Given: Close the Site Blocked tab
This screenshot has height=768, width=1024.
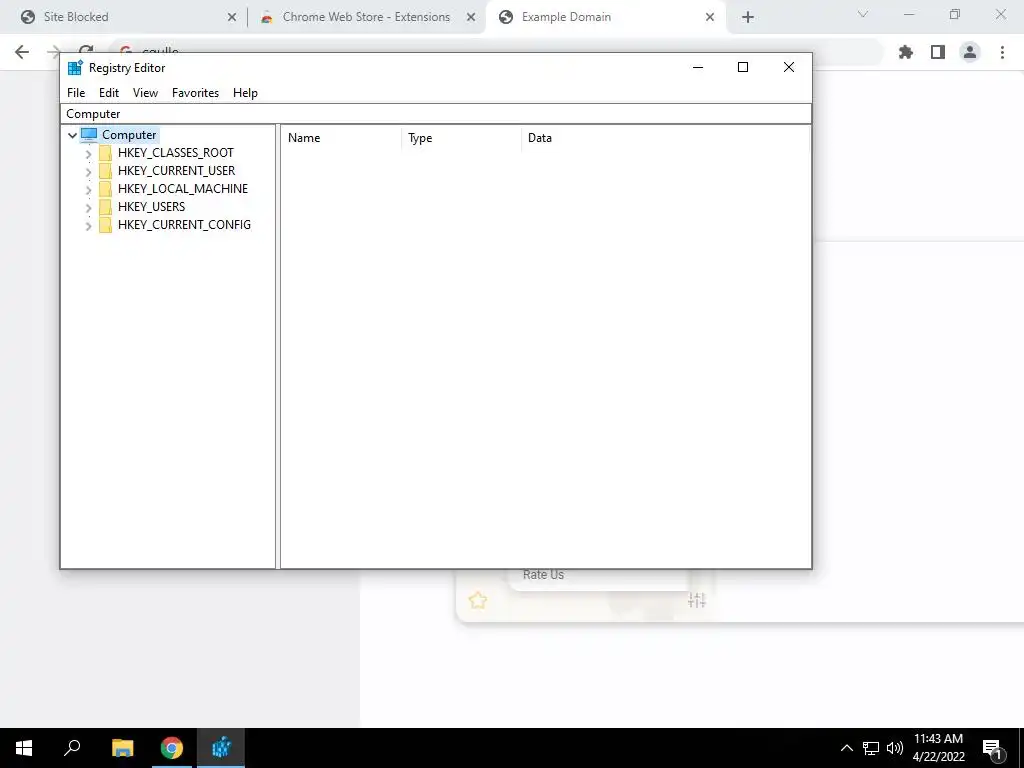Looking at the screenshot, I should click(x=232, y=18).
